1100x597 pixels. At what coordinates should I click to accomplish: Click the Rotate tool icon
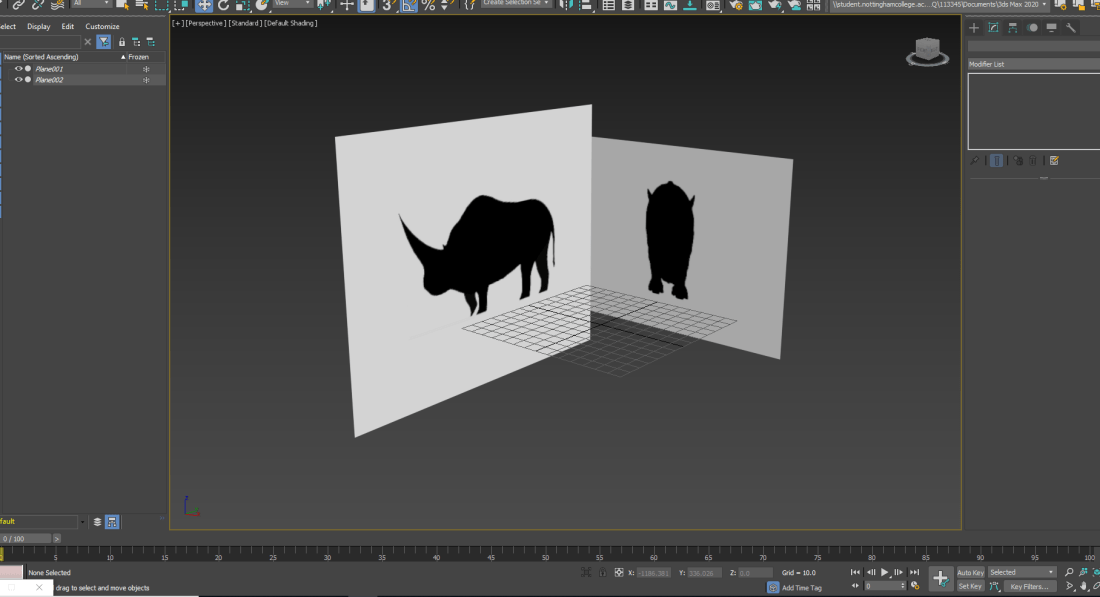click(224, 5)
